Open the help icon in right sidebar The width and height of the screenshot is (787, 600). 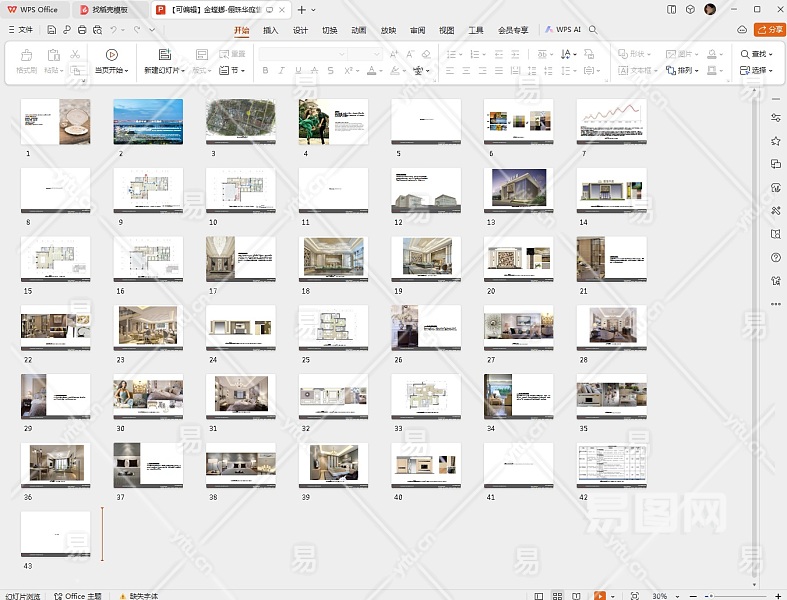(x=776, y=257)
